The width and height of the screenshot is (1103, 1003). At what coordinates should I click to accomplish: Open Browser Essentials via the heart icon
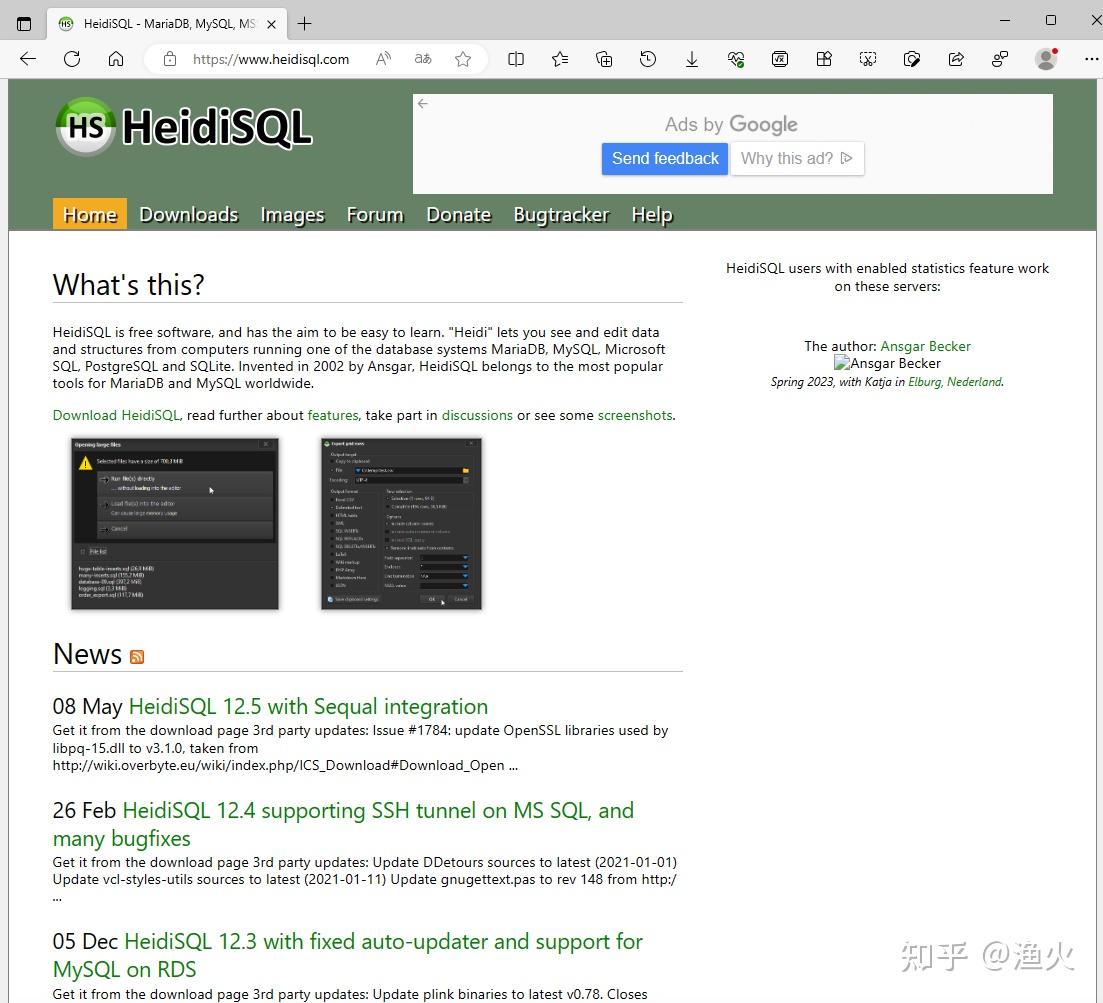(735, 59)
